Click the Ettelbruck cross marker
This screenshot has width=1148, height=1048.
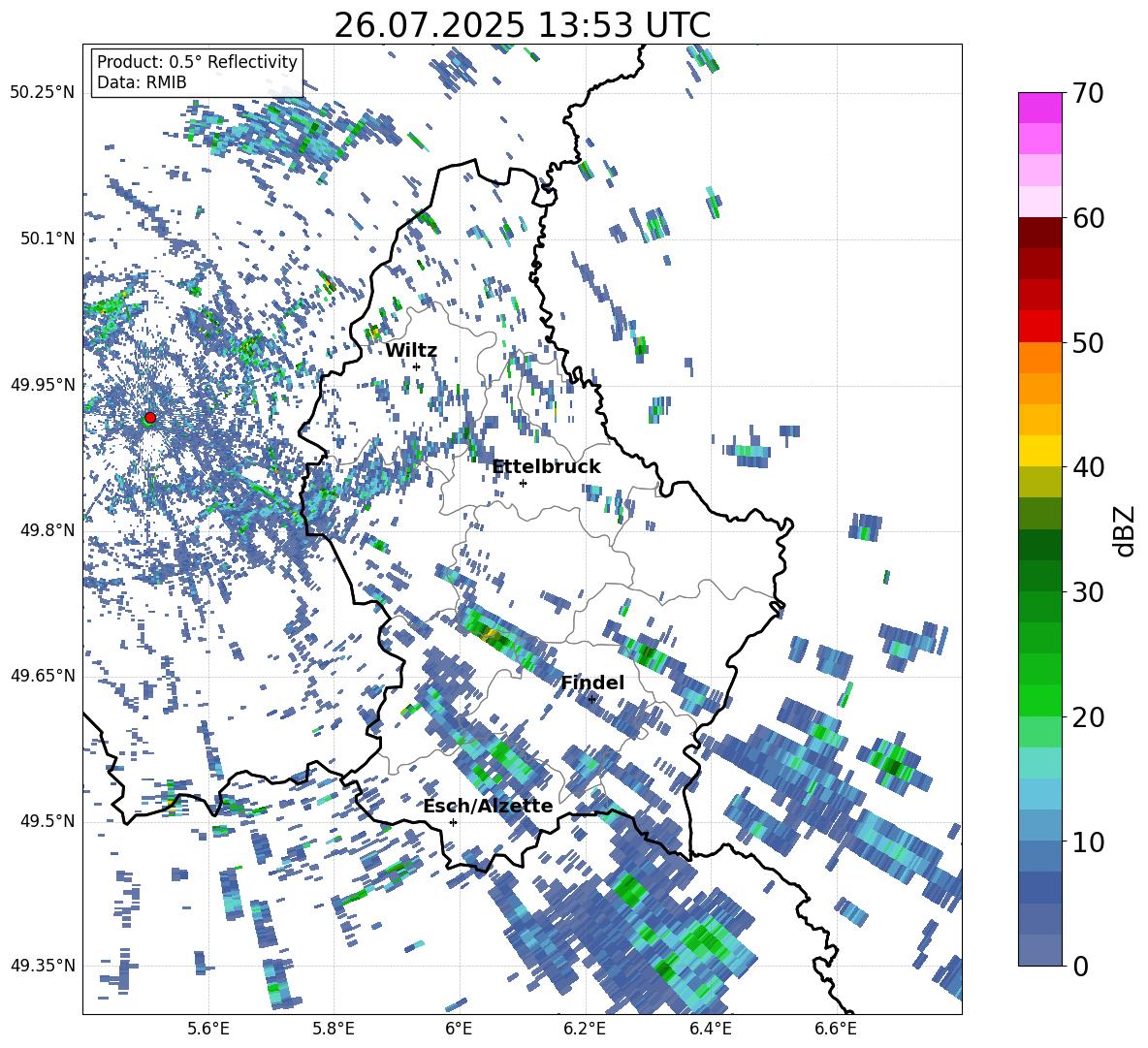[523, 483]
